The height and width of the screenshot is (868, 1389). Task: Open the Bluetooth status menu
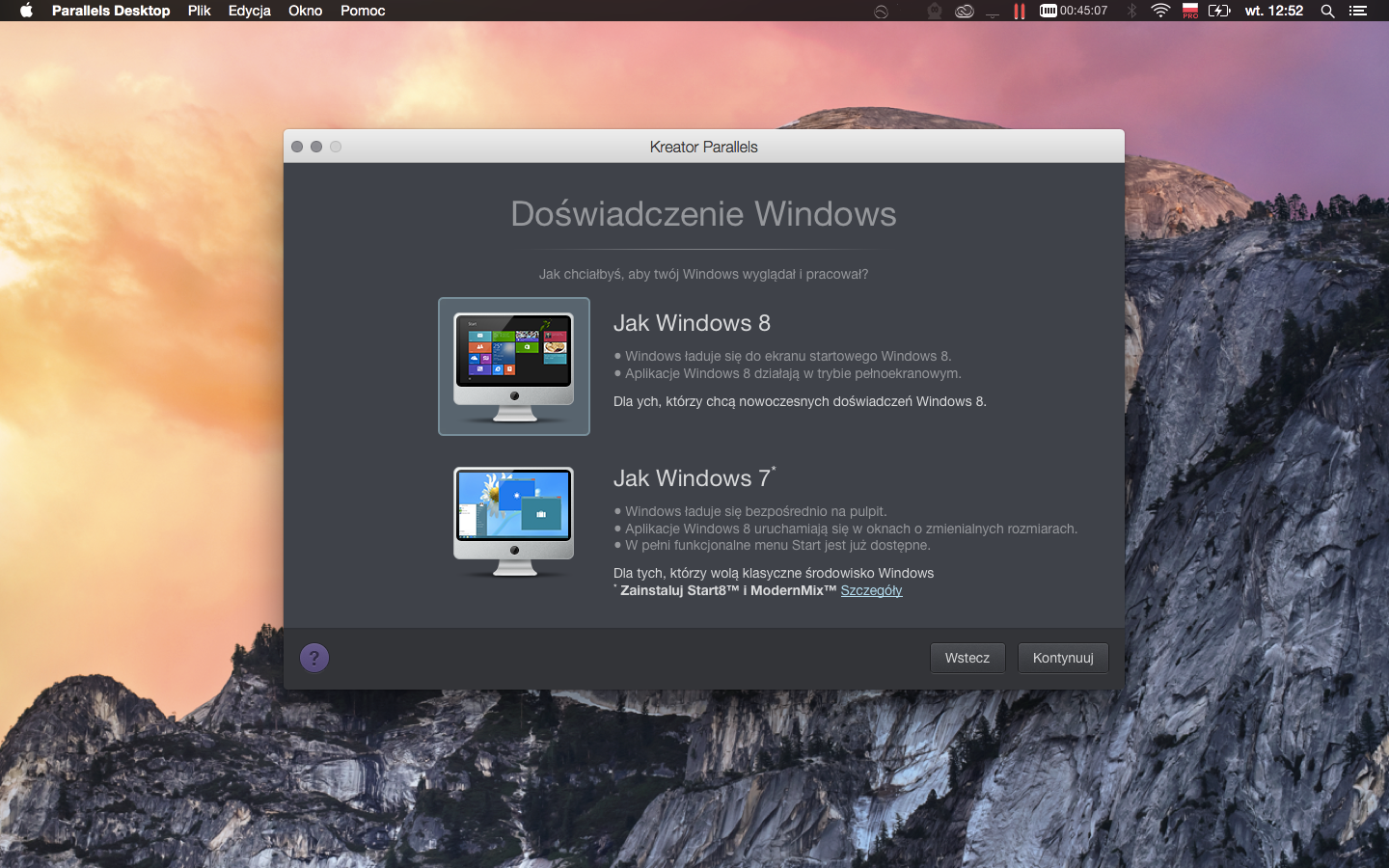point(1132,11)
